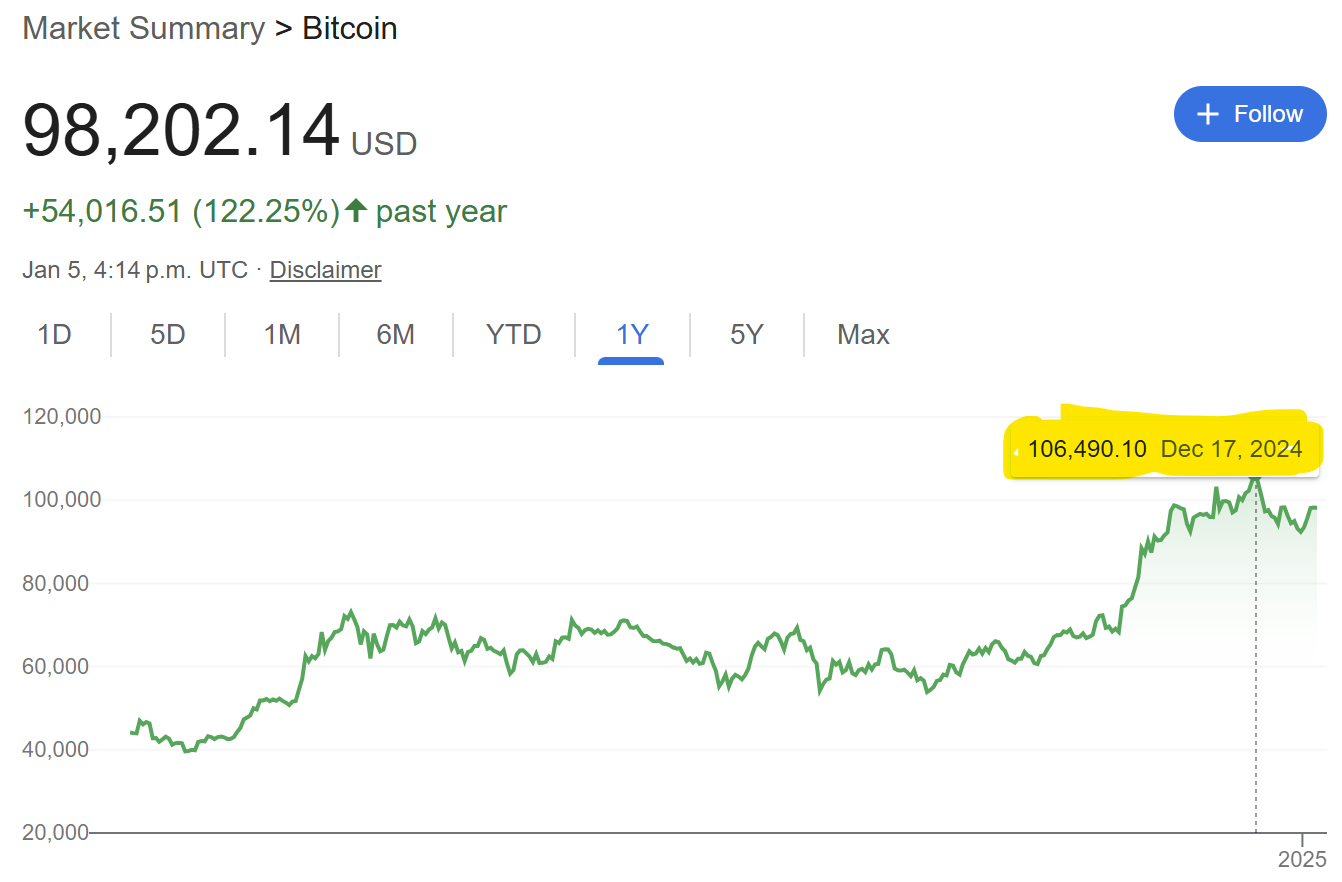Open the YTD chart view
The height and width of the screenshot is (882, 1342).
(x=513, y=335)
